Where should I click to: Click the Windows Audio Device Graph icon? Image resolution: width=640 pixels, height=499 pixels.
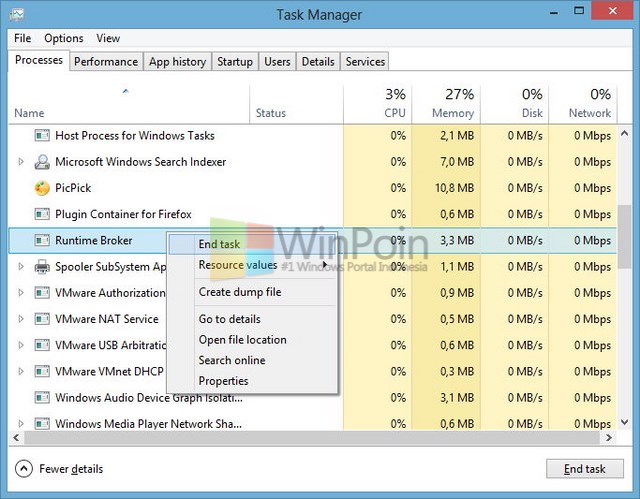42,397
